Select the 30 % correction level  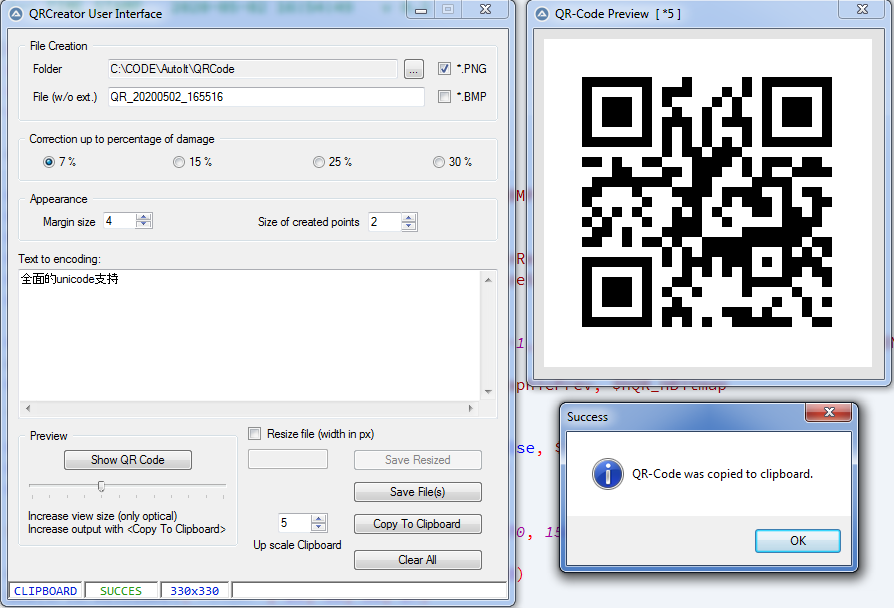439,162
